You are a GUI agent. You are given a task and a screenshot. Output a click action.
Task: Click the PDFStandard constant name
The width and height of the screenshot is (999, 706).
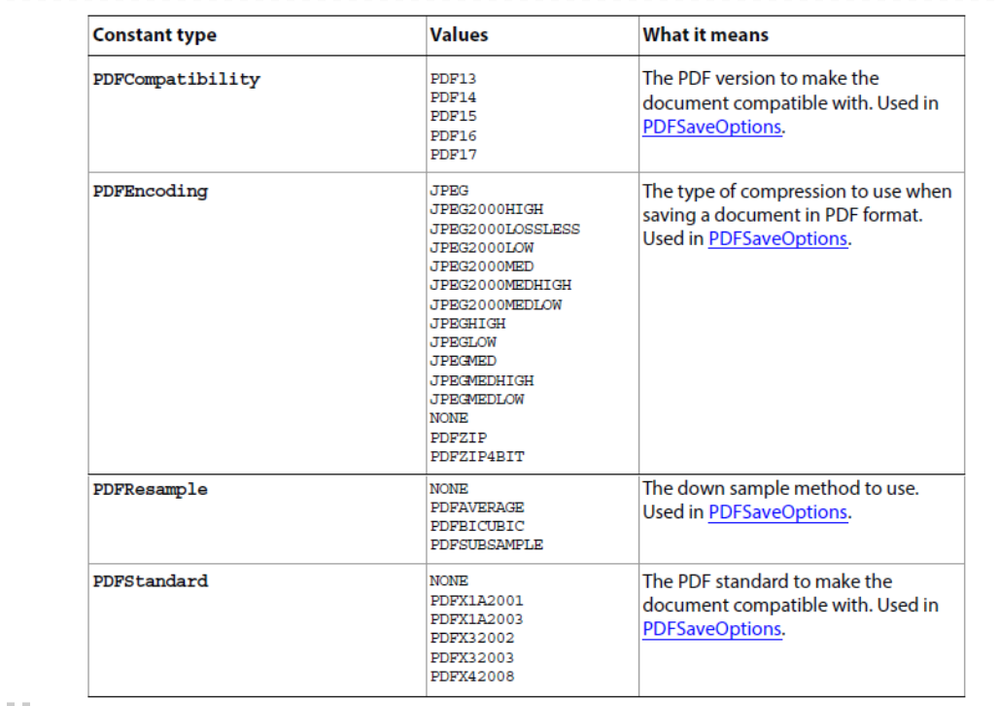tap(150, 581)
